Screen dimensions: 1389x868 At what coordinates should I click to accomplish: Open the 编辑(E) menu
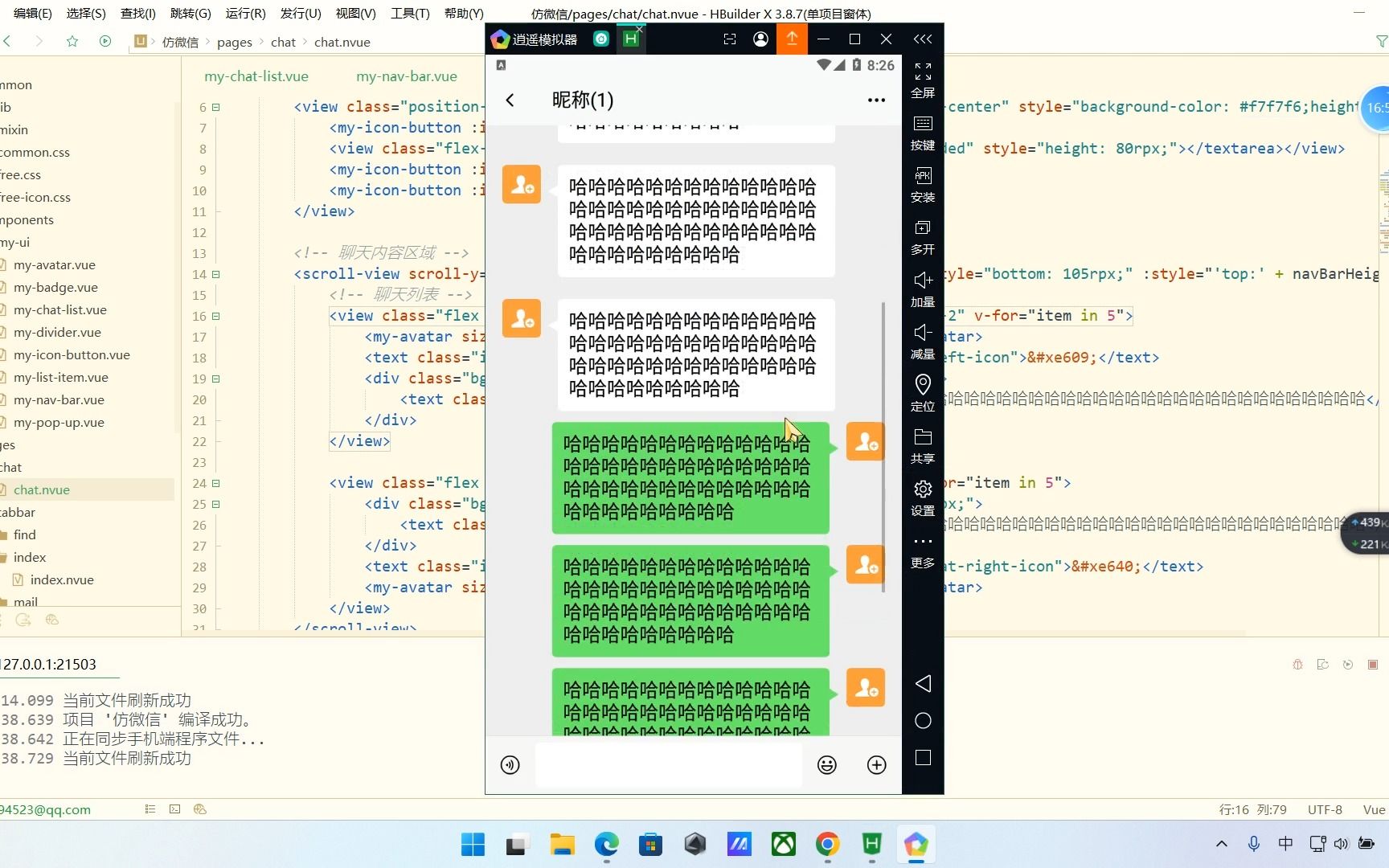32,13
